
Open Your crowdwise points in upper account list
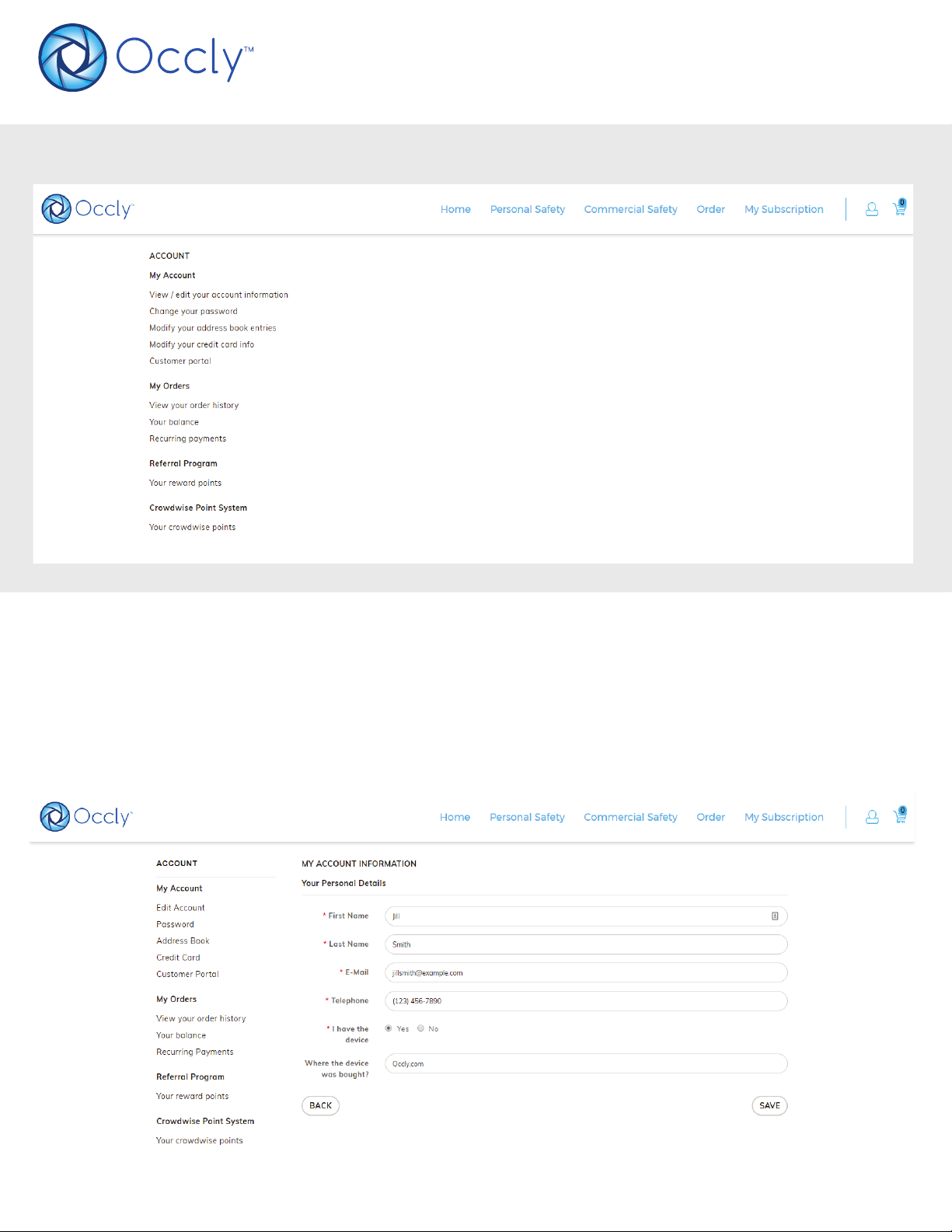[193, 527]
